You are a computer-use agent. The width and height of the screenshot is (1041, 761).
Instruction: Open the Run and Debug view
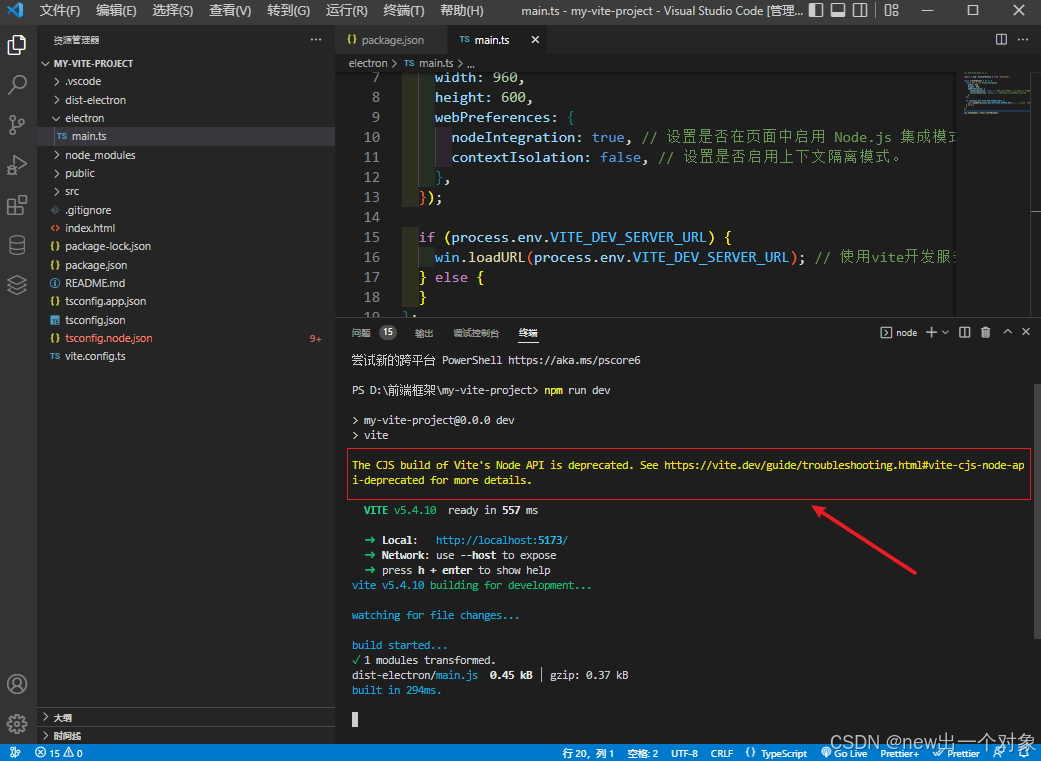17,165
